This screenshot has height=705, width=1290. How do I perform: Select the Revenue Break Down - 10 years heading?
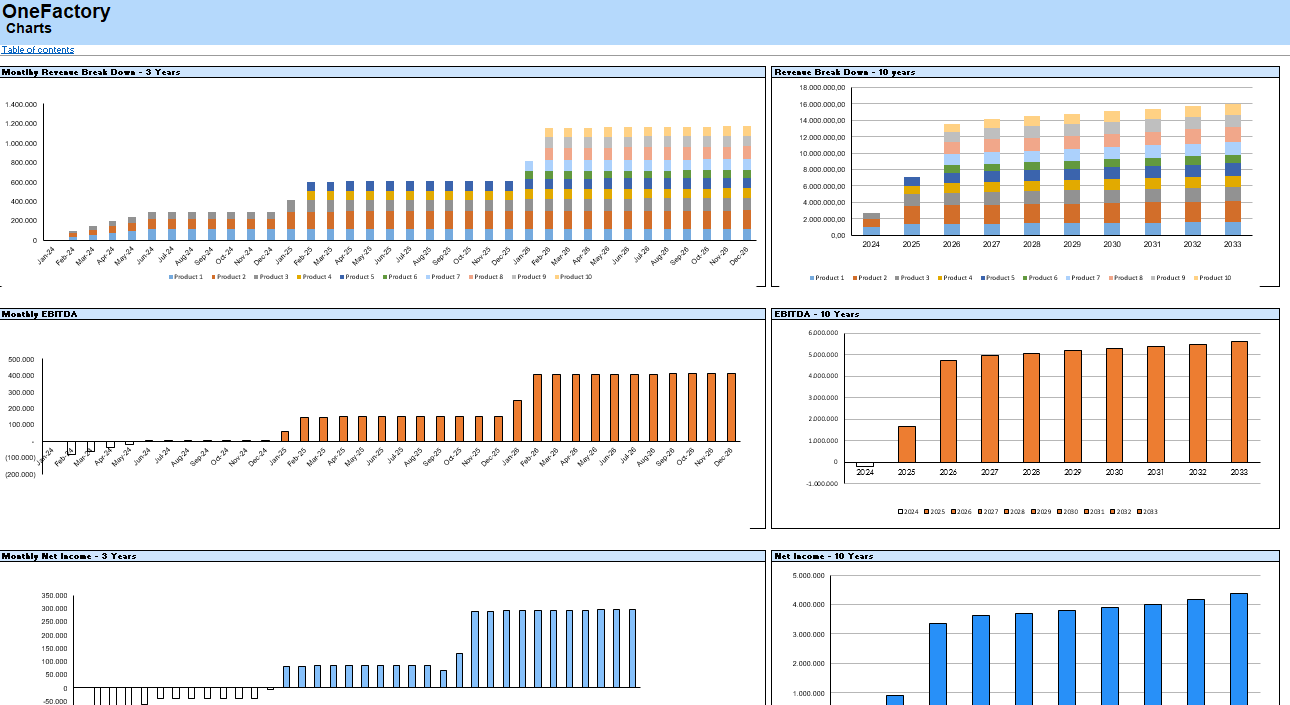click(x=845, y=72)
